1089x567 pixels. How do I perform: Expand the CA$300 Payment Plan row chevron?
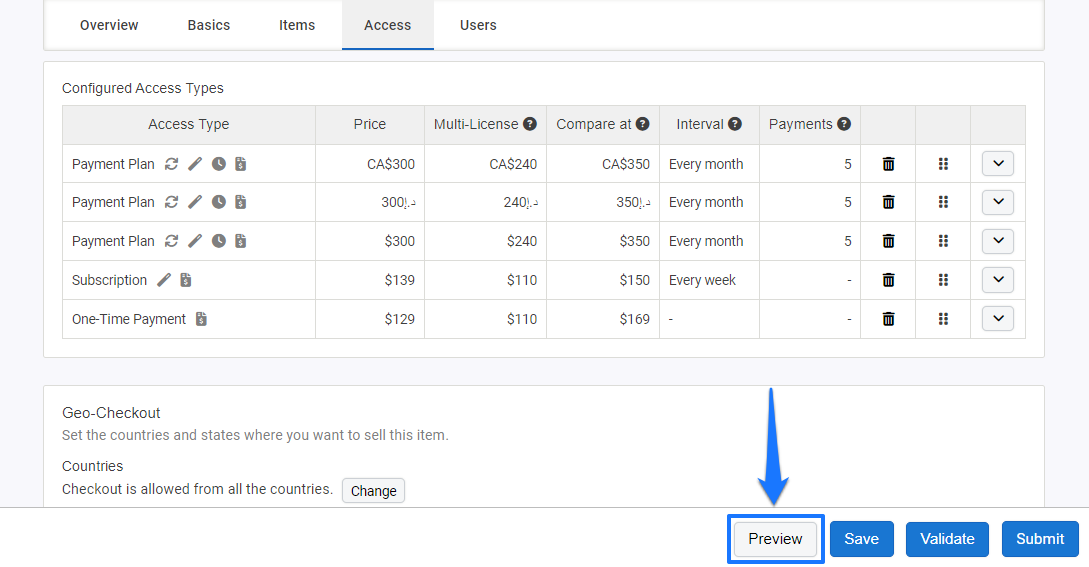coord(998,164)
